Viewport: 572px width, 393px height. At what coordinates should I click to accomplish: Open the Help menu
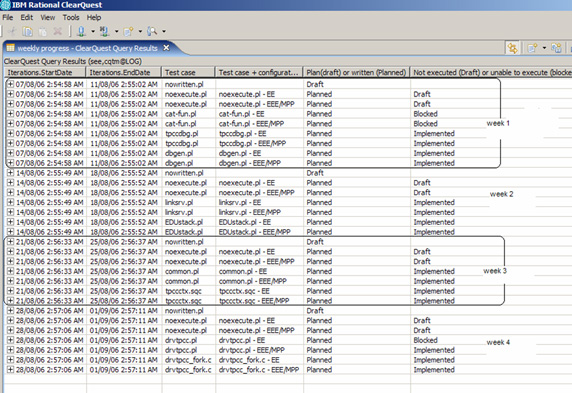94,18
